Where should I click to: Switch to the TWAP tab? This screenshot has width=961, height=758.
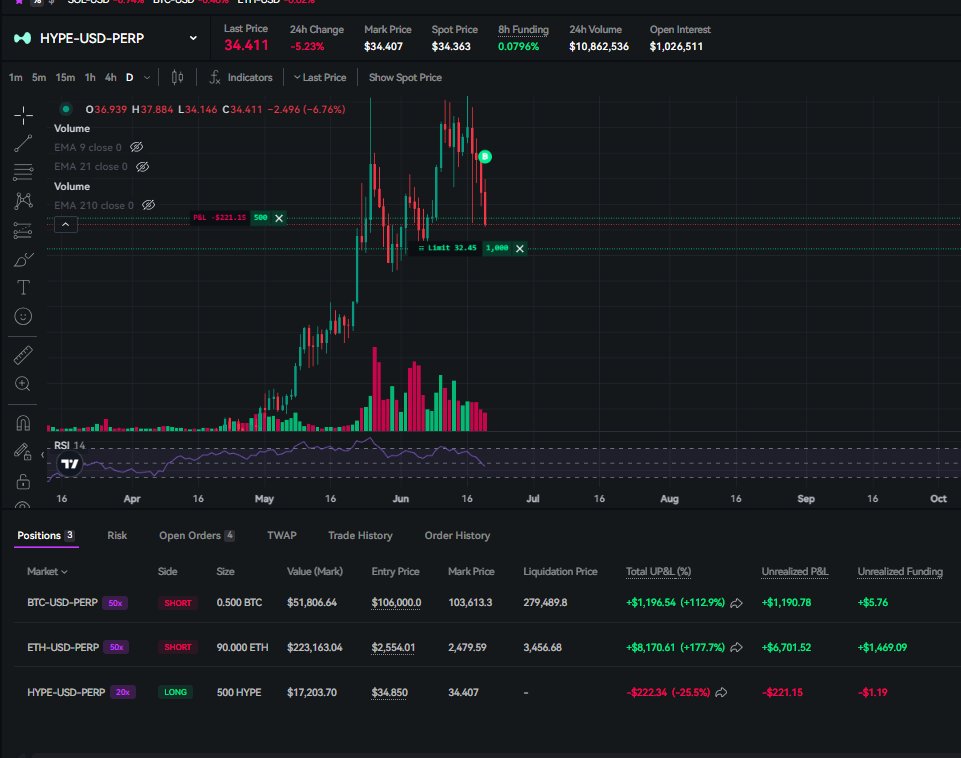tap(282, 536)
